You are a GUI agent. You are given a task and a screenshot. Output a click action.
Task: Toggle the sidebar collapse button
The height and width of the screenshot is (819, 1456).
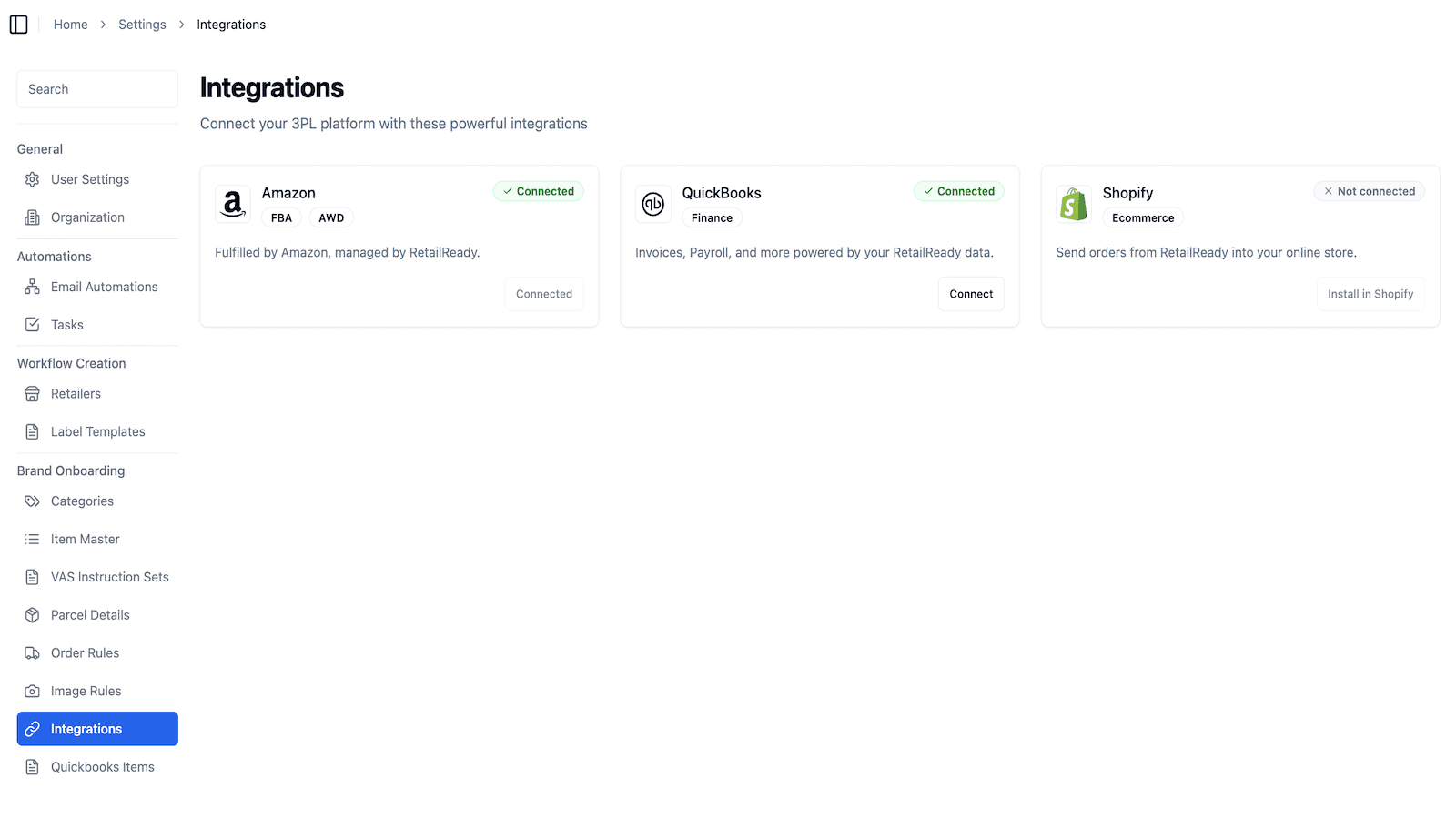pos(19,25)
